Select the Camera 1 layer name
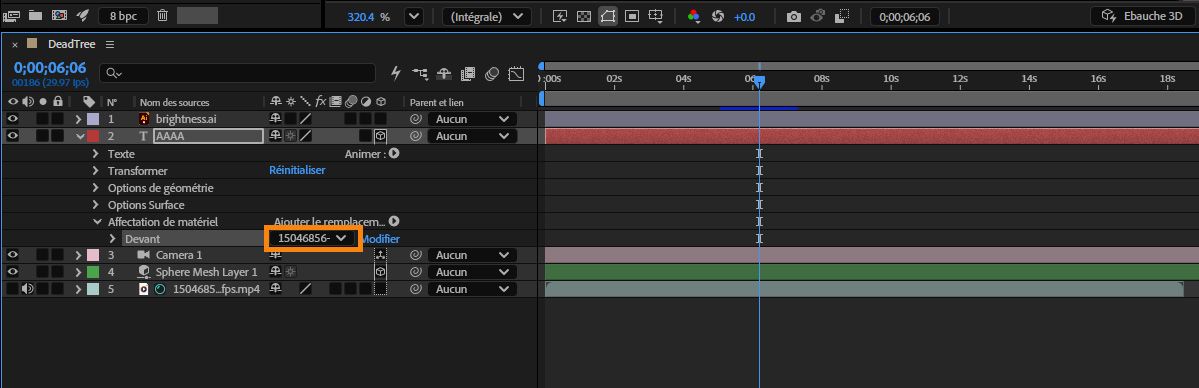The width and height of the screenshot is (1199, 388). (x=179, y=255)
